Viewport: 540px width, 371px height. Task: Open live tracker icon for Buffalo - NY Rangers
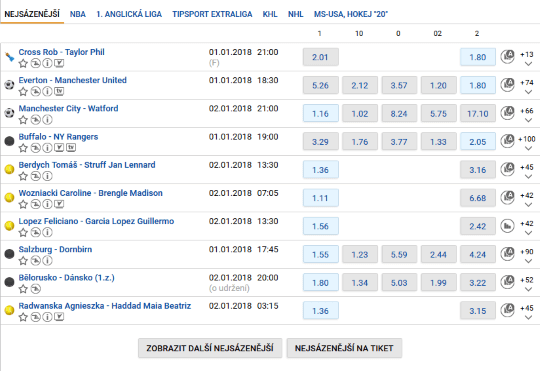[x=59, y=148]
